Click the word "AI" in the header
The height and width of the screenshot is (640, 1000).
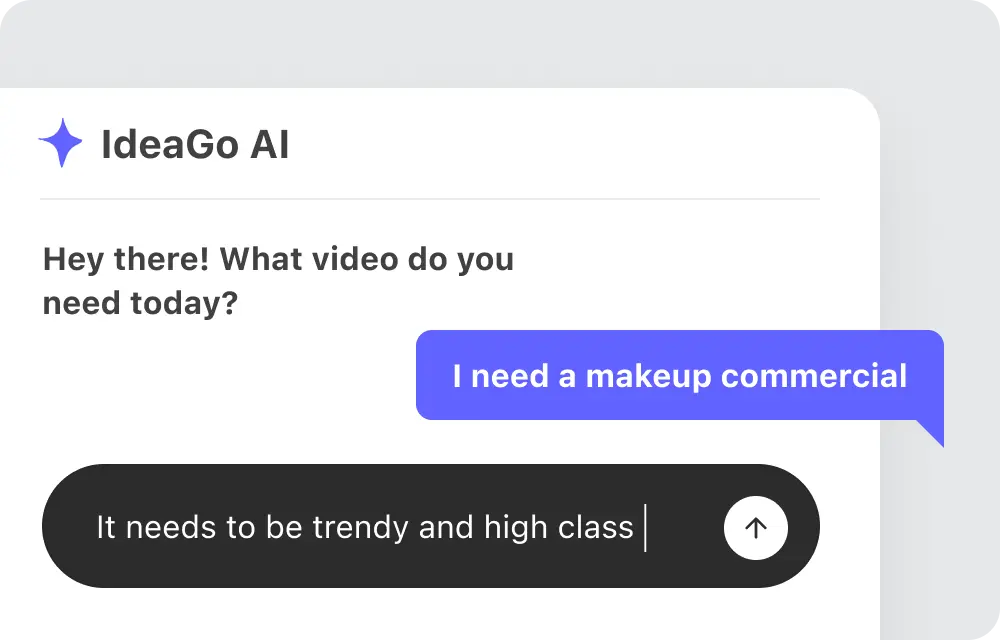click(x=269, y=145)
